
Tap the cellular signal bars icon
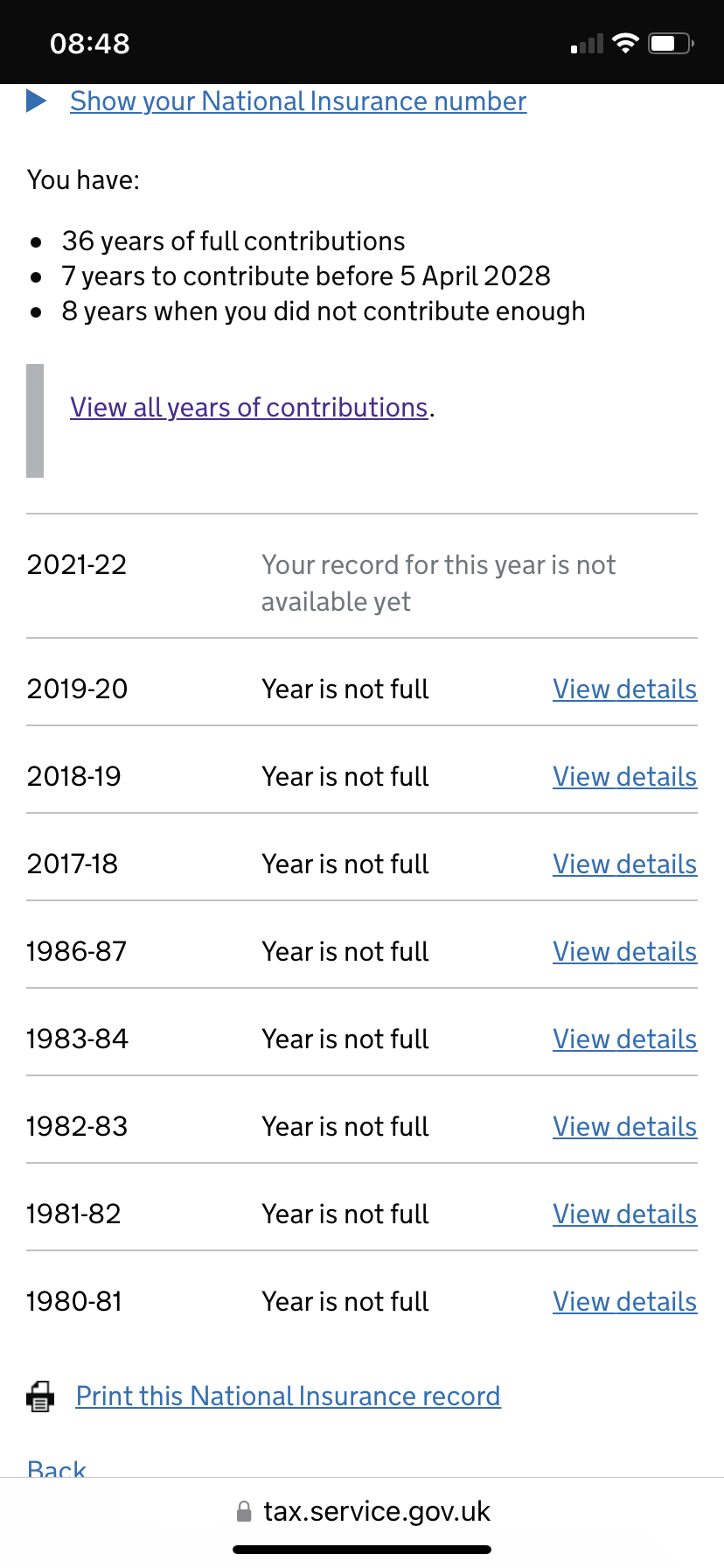point(588,44)
